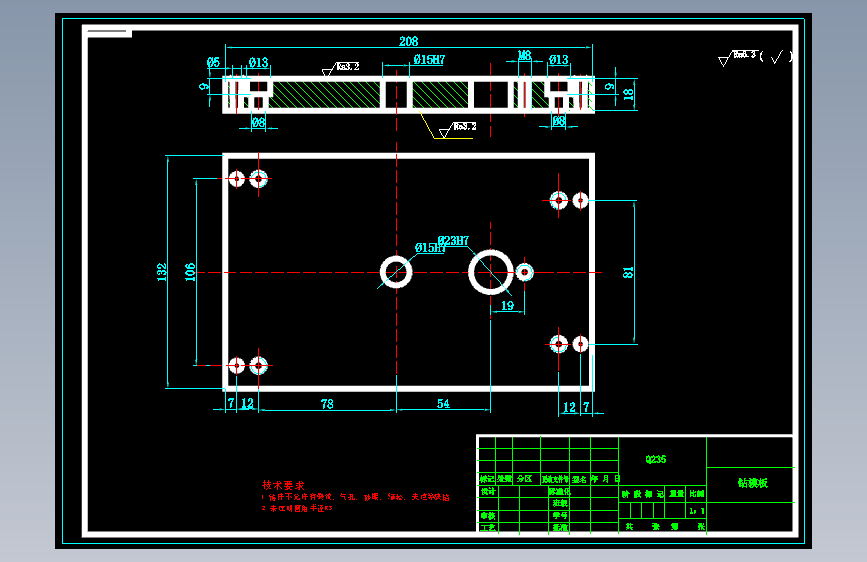Click the Ø23H7 large hole circle in plan view
This screenshot has height=562, width=867.
click(x=490, y=272)
